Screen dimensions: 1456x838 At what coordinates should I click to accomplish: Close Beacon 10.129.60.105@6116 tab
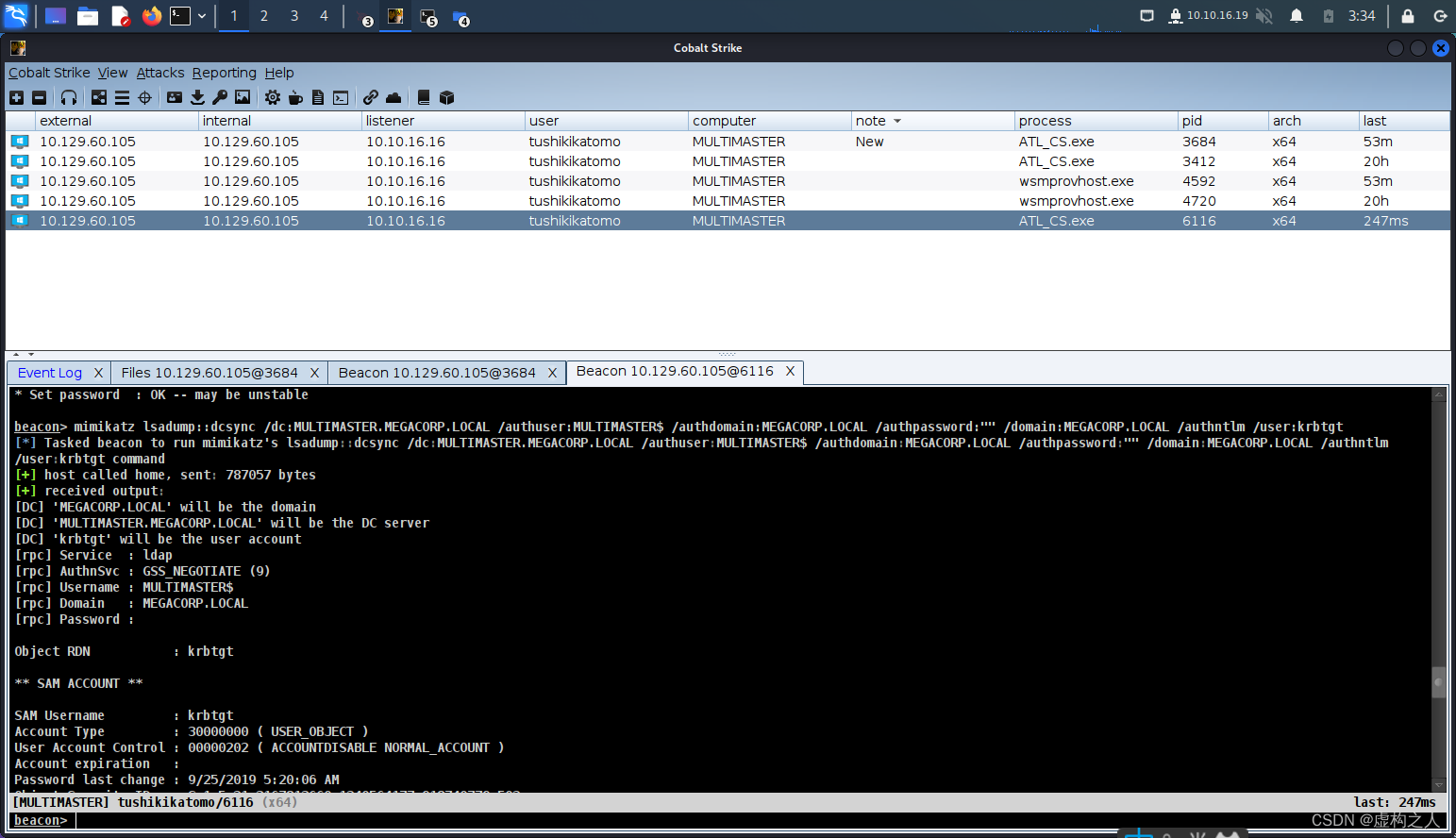pos(790,371)
